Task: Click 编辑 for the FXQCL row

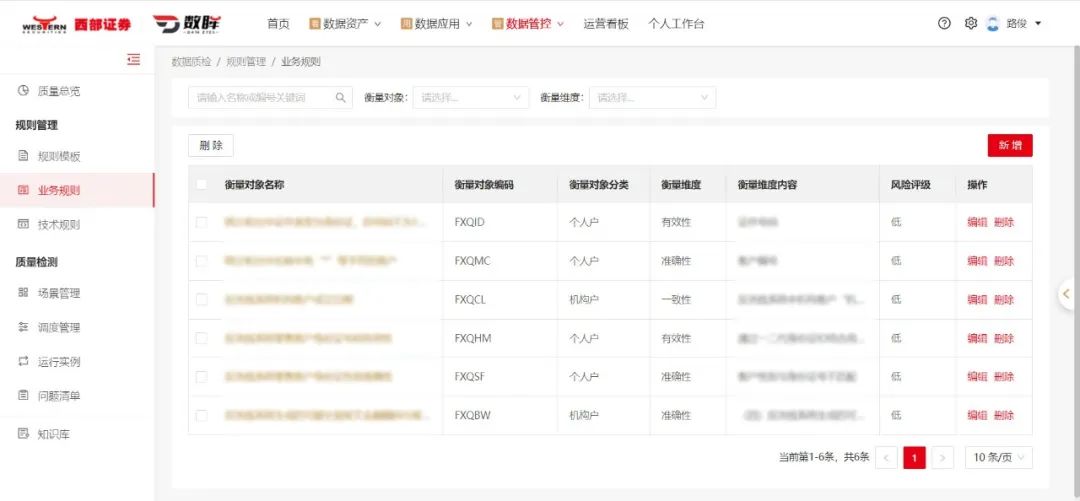Action: click(x=977, y=300)
